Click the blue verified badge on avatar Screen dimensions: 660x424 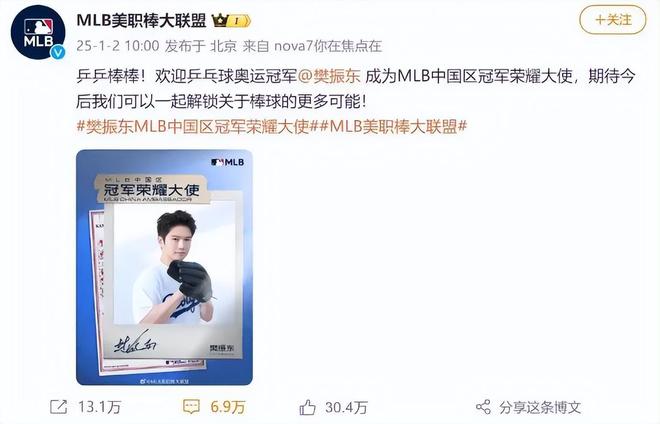coord(58,53)
